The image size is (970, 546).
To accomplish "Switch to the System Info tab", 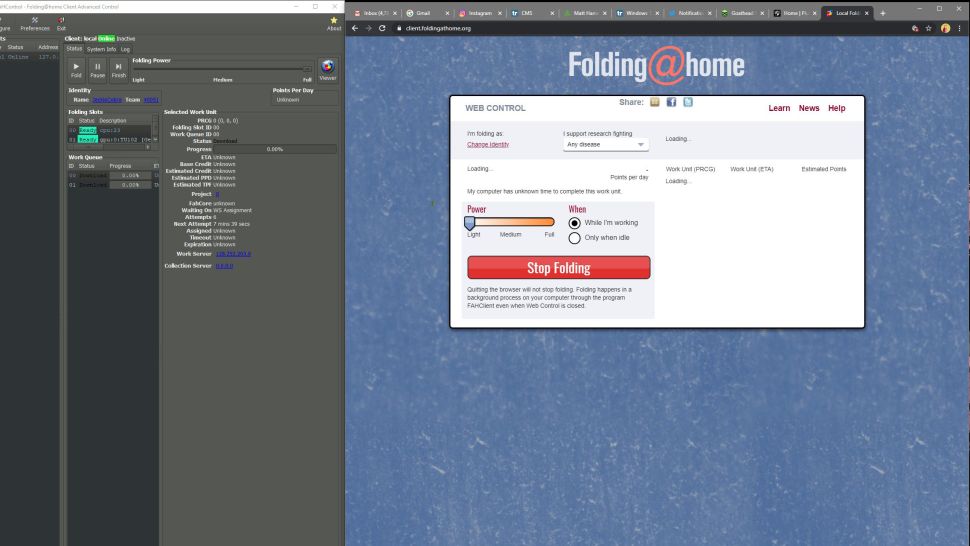I will coord(101,49).
